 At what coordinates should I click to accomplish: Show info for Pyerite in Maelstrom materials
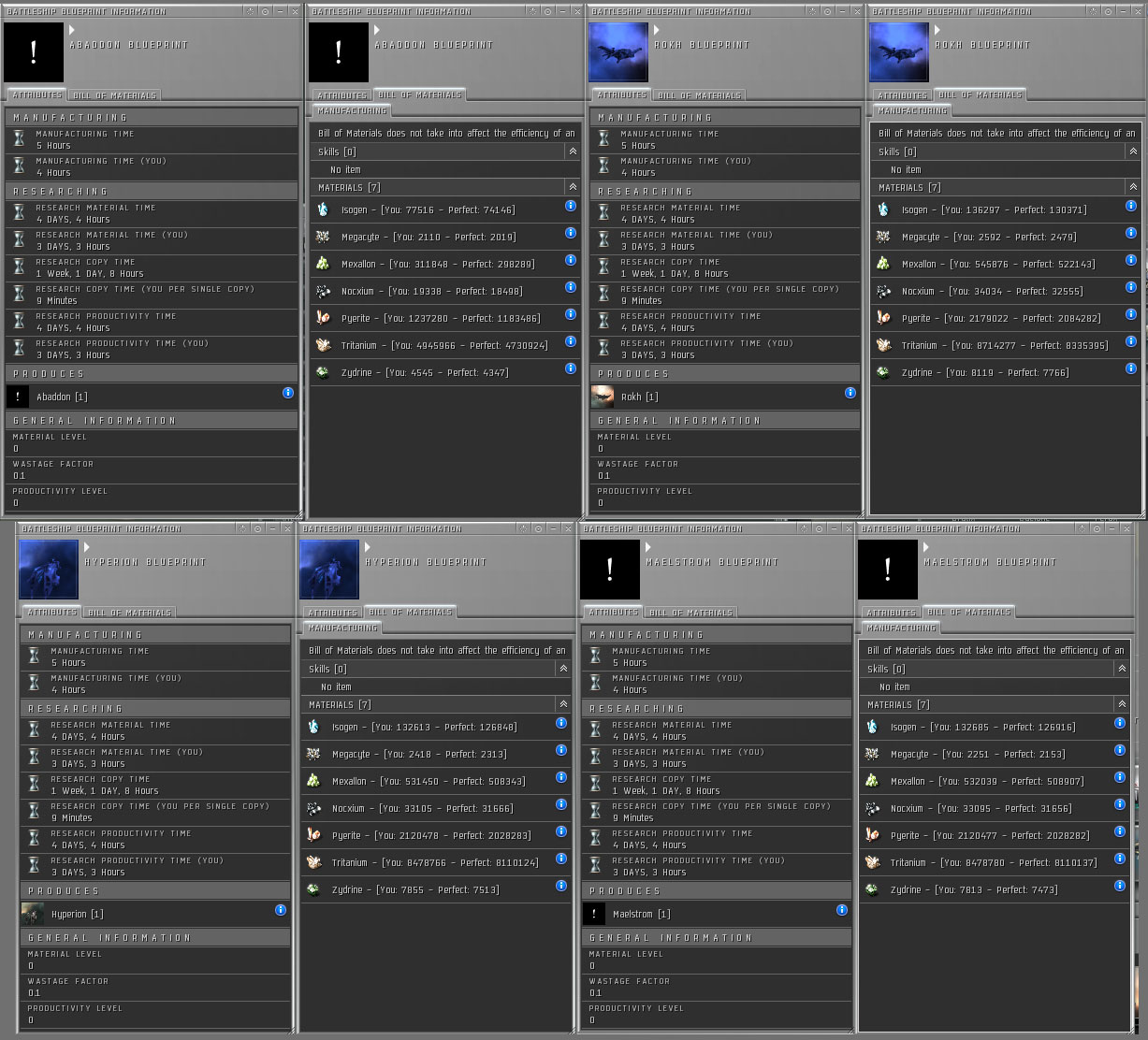coord(1120,831)
